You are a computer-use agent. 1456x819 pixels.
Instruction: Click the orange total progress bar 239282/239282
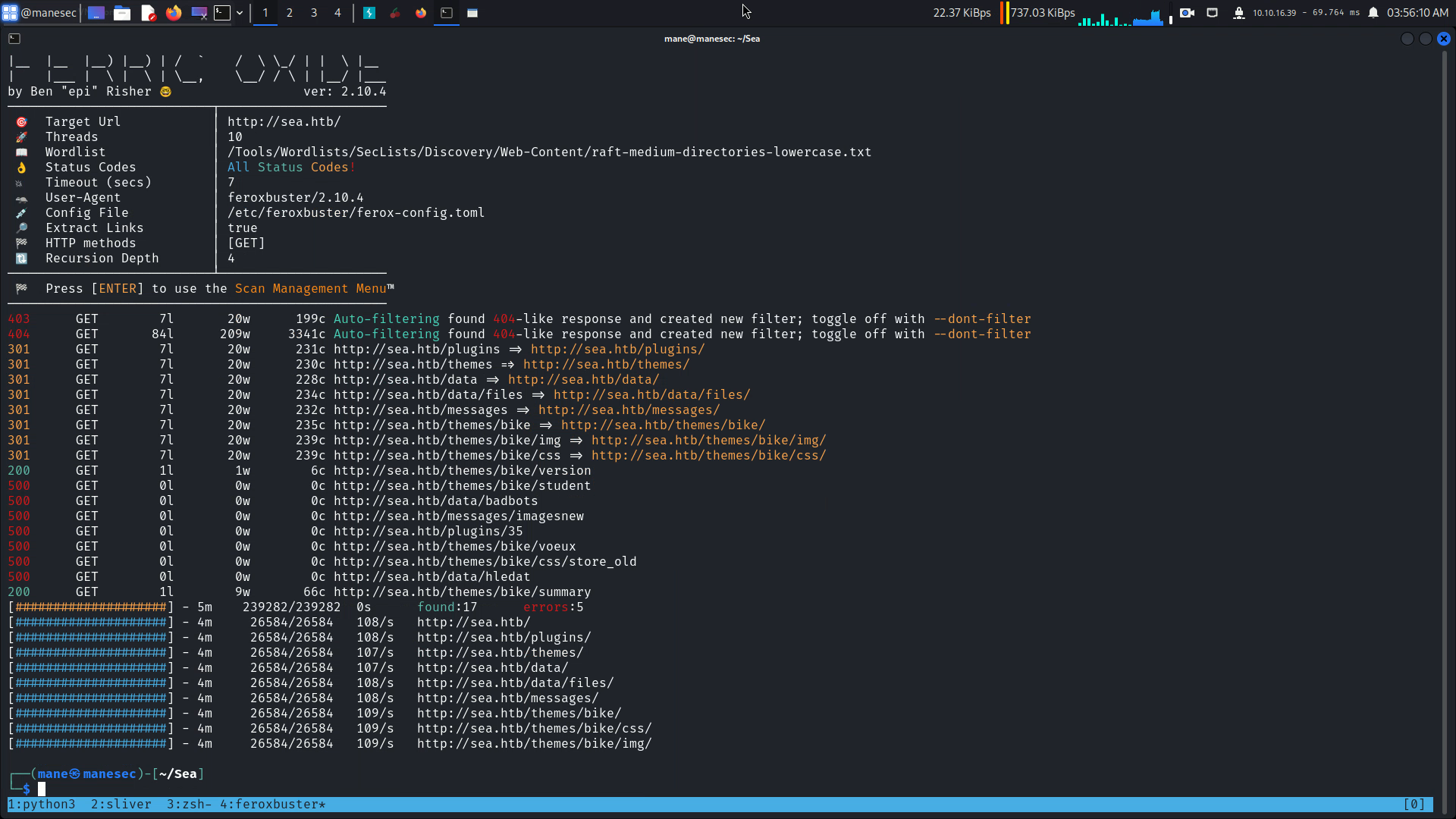pos(91,607)
